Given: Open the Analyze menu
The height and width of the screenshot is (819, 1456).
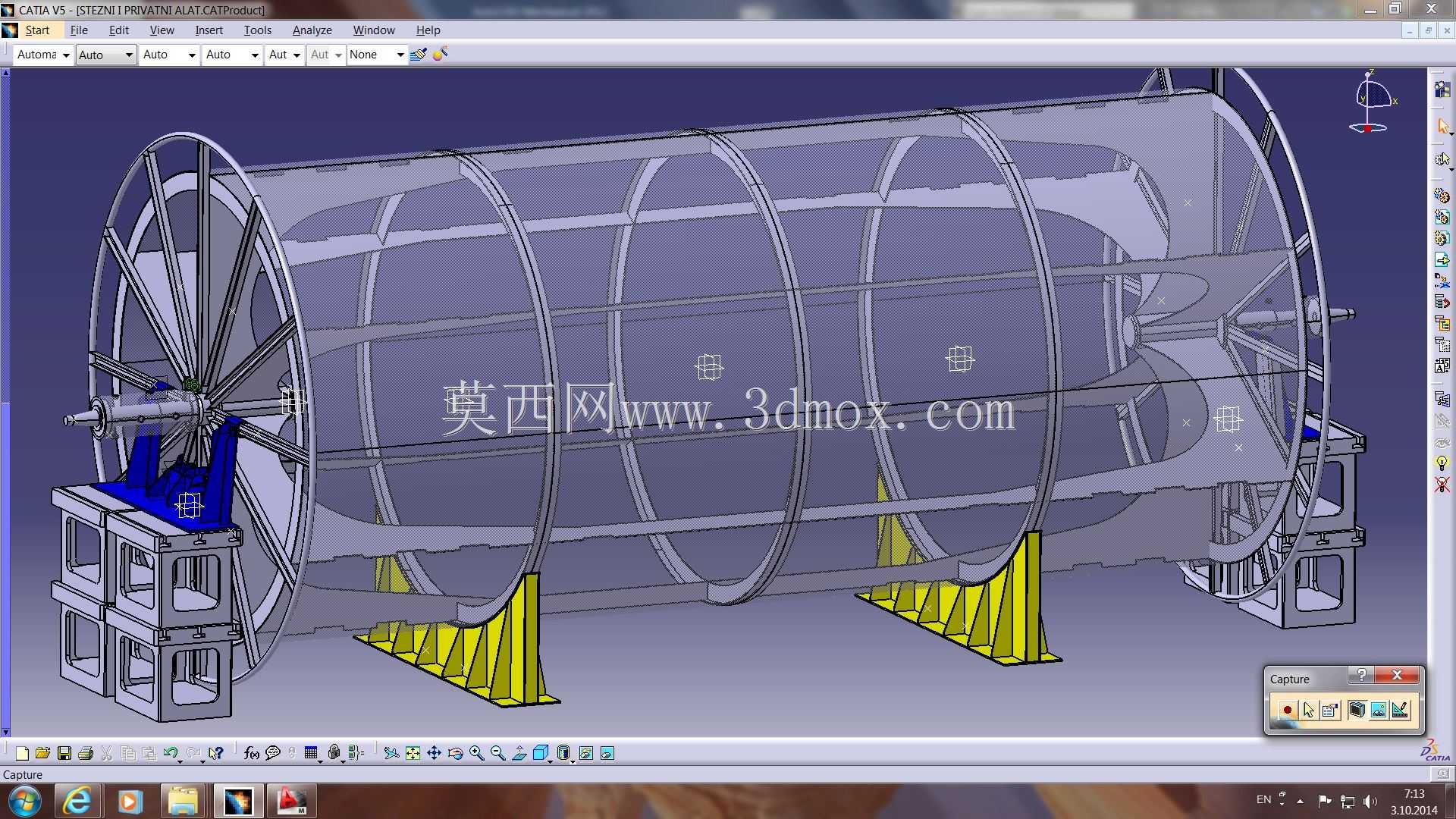Looking at the screenshot, I should pyautogui.click(x=312, y=30).
